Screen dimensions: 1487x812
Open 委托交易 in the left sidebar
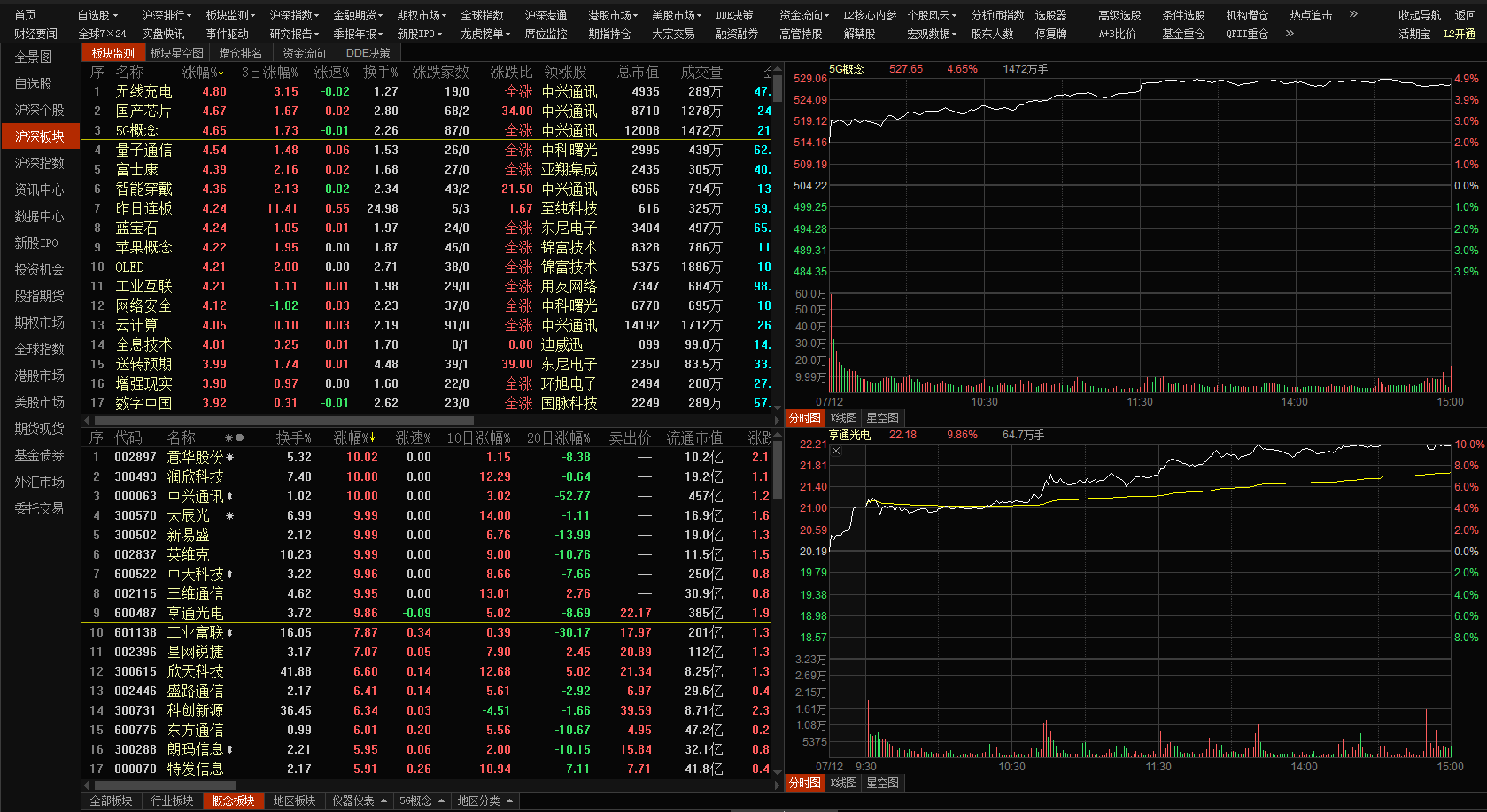click(40, 508)
